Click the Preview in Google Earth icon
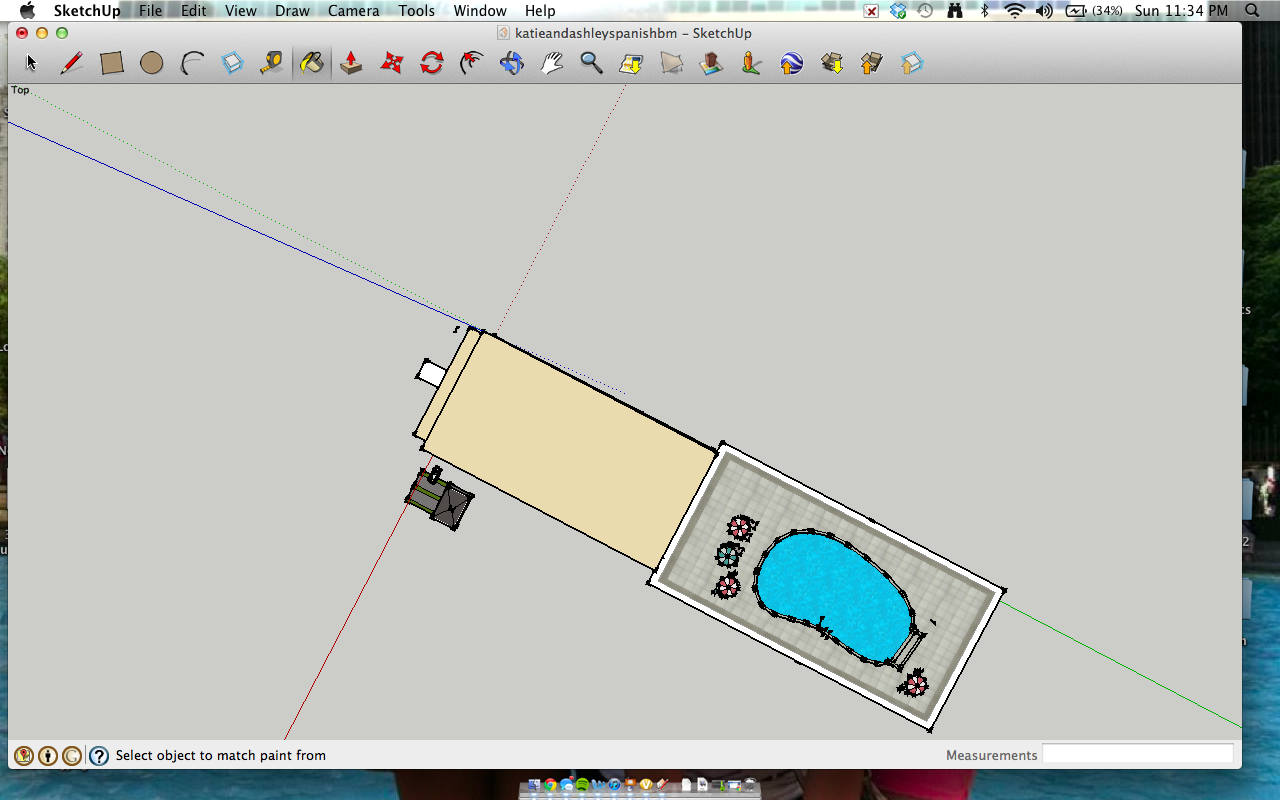Viewport: 1280px width, 800px height. (791, 64)
